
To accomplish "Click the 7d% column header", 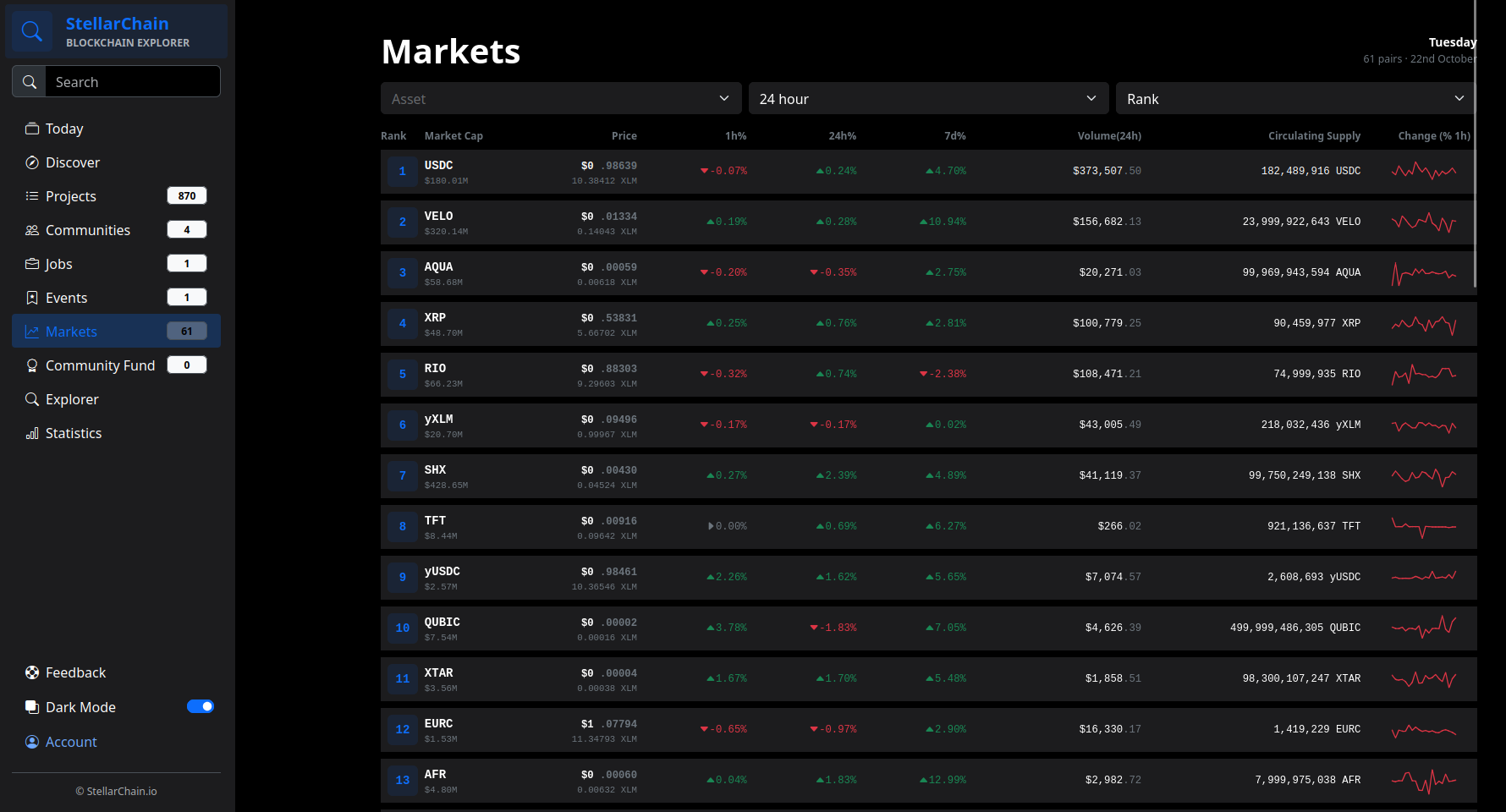I will click(955, 135).
